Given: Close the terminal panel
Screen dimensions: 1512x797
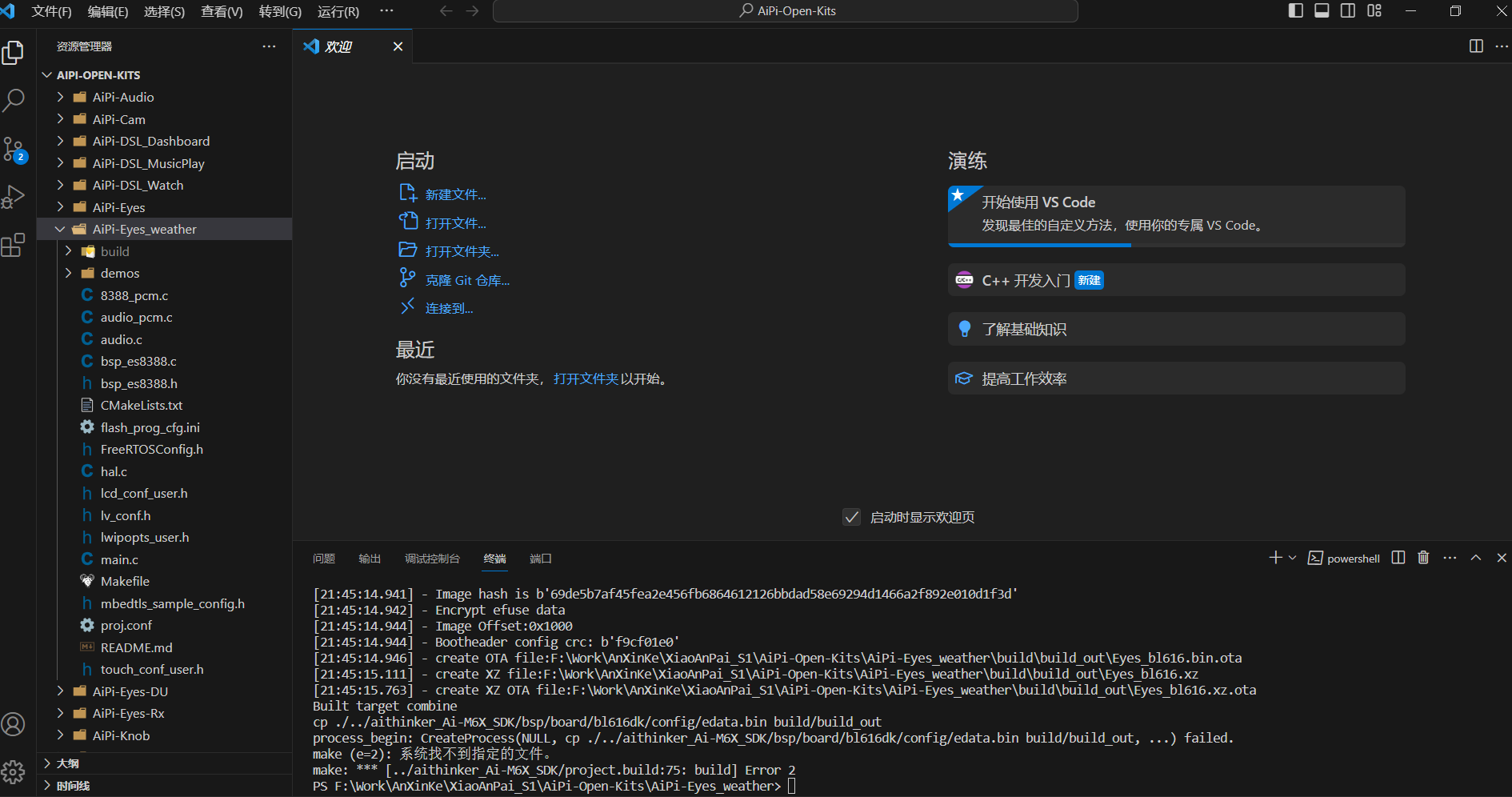Looking at the screenshot, I should click(1502, 558).
